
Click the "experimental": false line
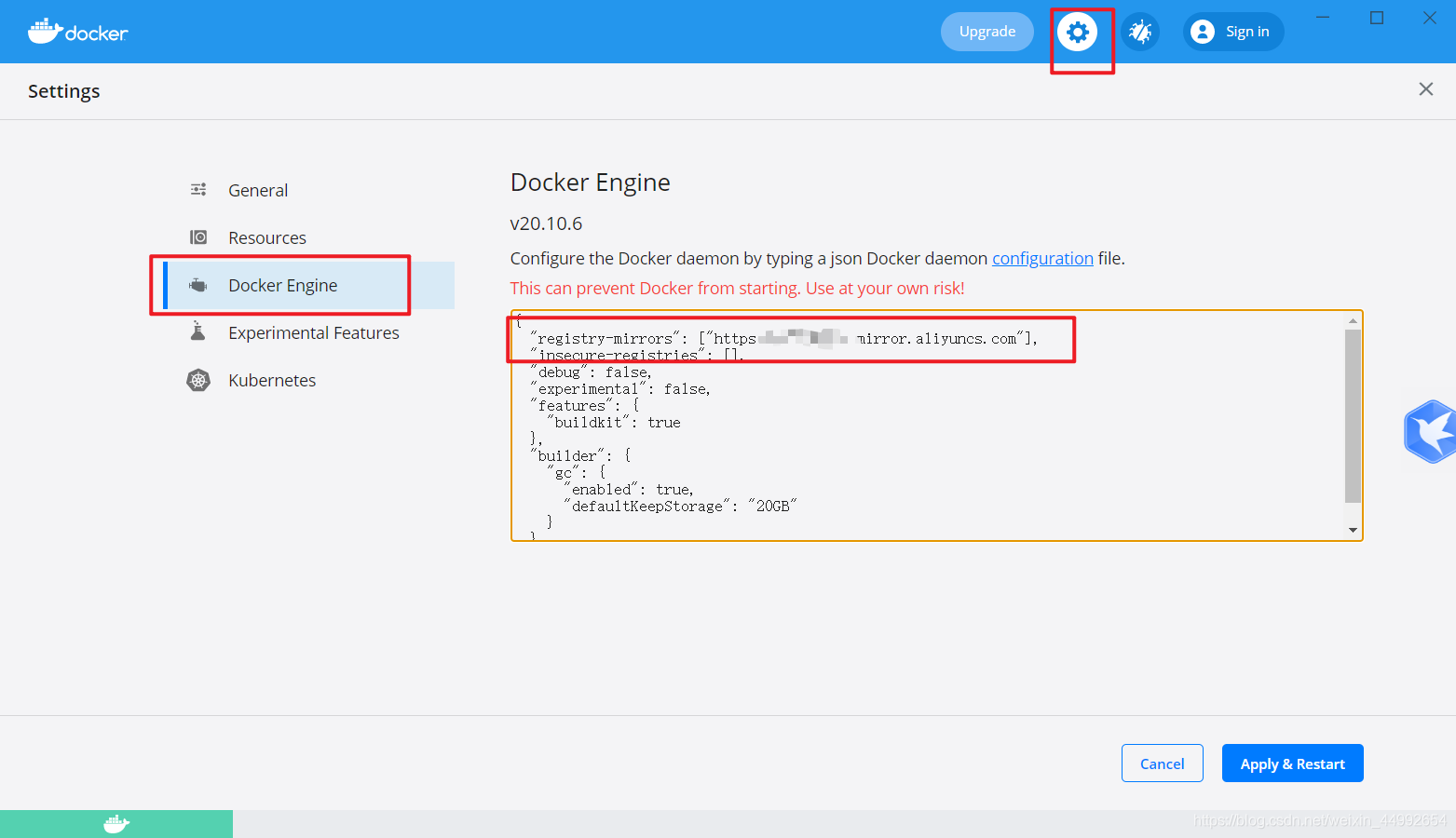coord(620,388)
